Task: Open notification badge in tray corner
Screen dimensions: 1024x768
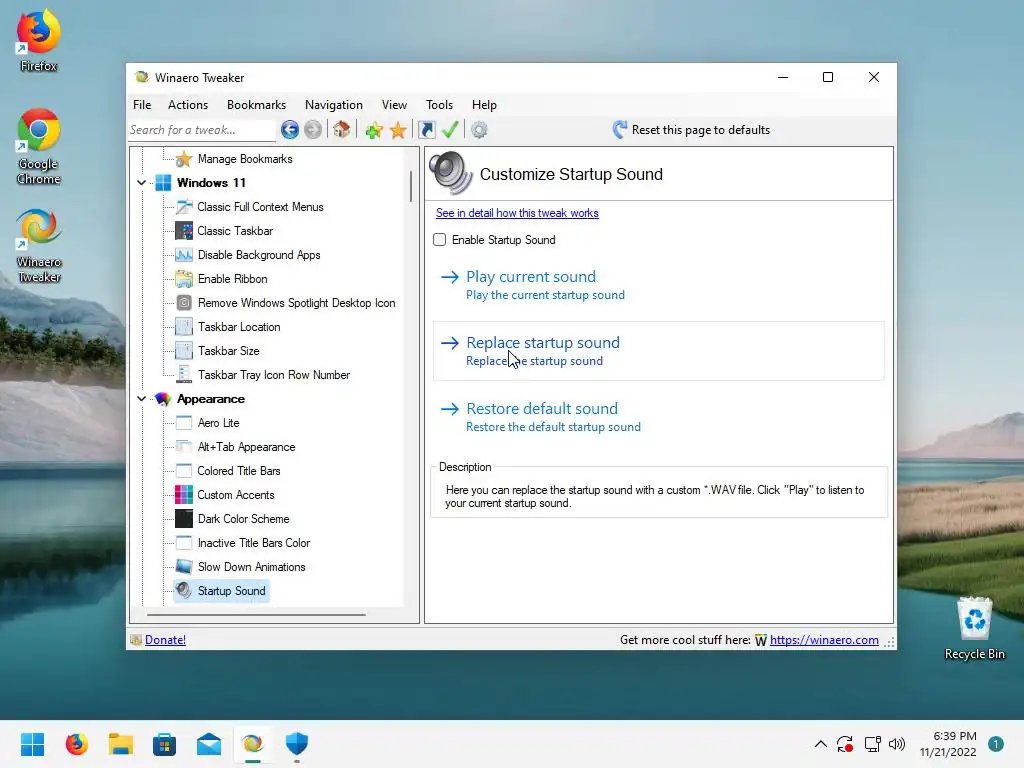Action: click(996, 744)
